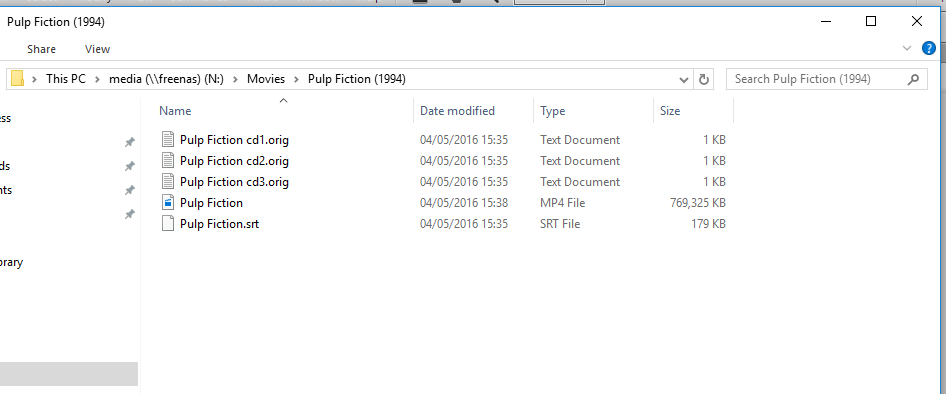The width and height of the screenshot is (946, 394).
Task: Open the View ribbon tab
Action: [x=97, y=49]
